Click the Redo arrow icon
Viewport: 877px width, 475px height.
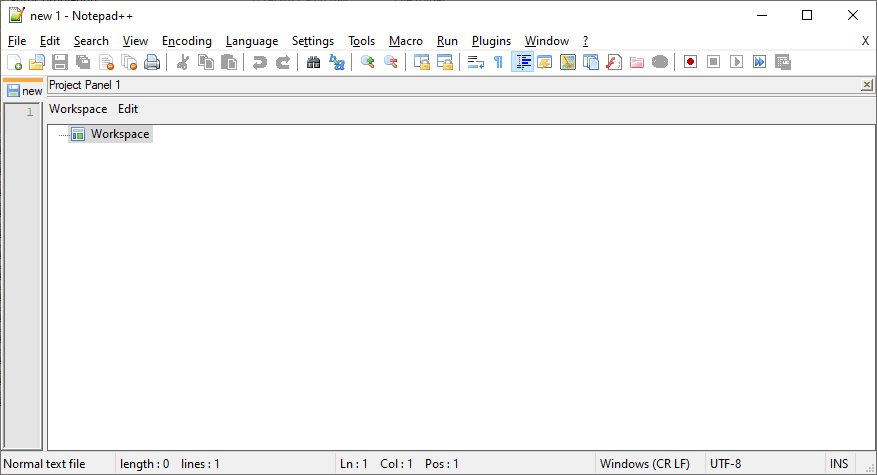coord(283,62)
